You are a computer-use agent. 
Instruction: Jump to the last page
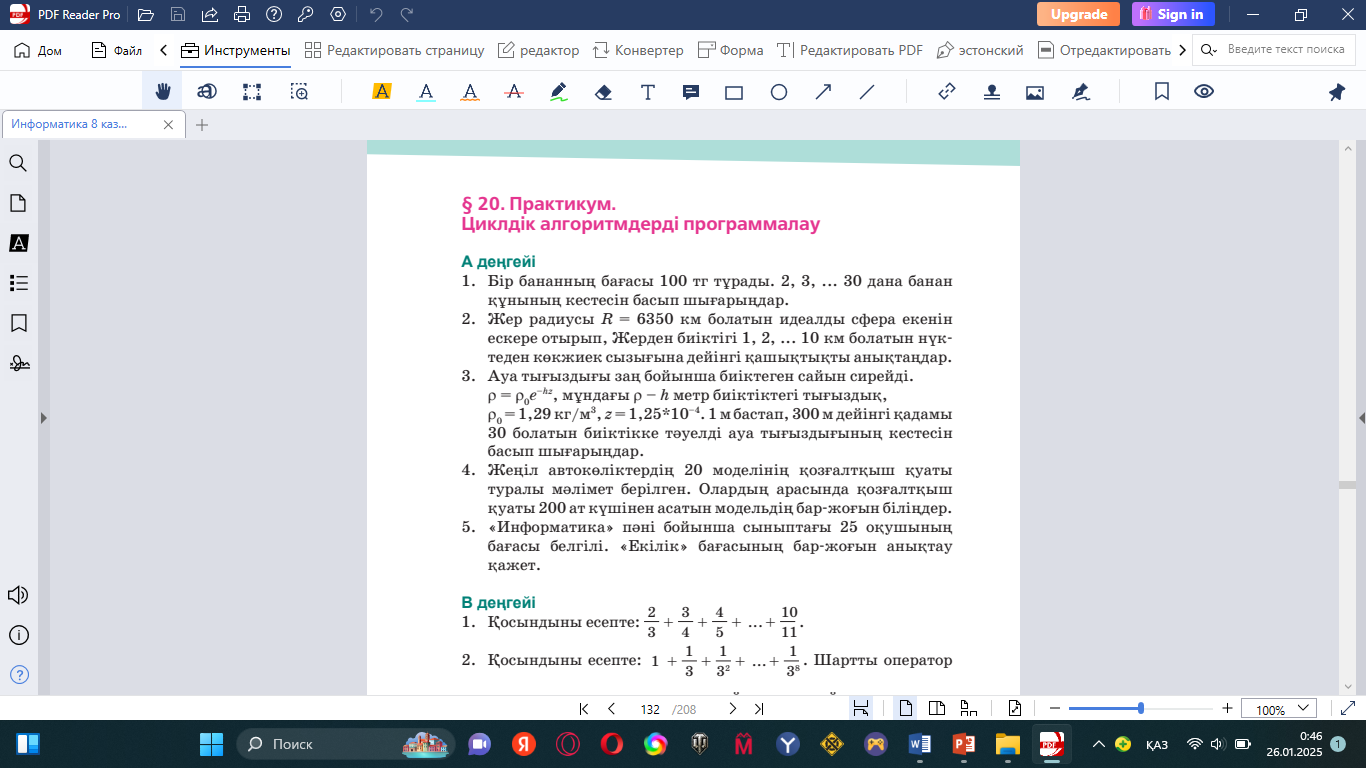point(759,709)
